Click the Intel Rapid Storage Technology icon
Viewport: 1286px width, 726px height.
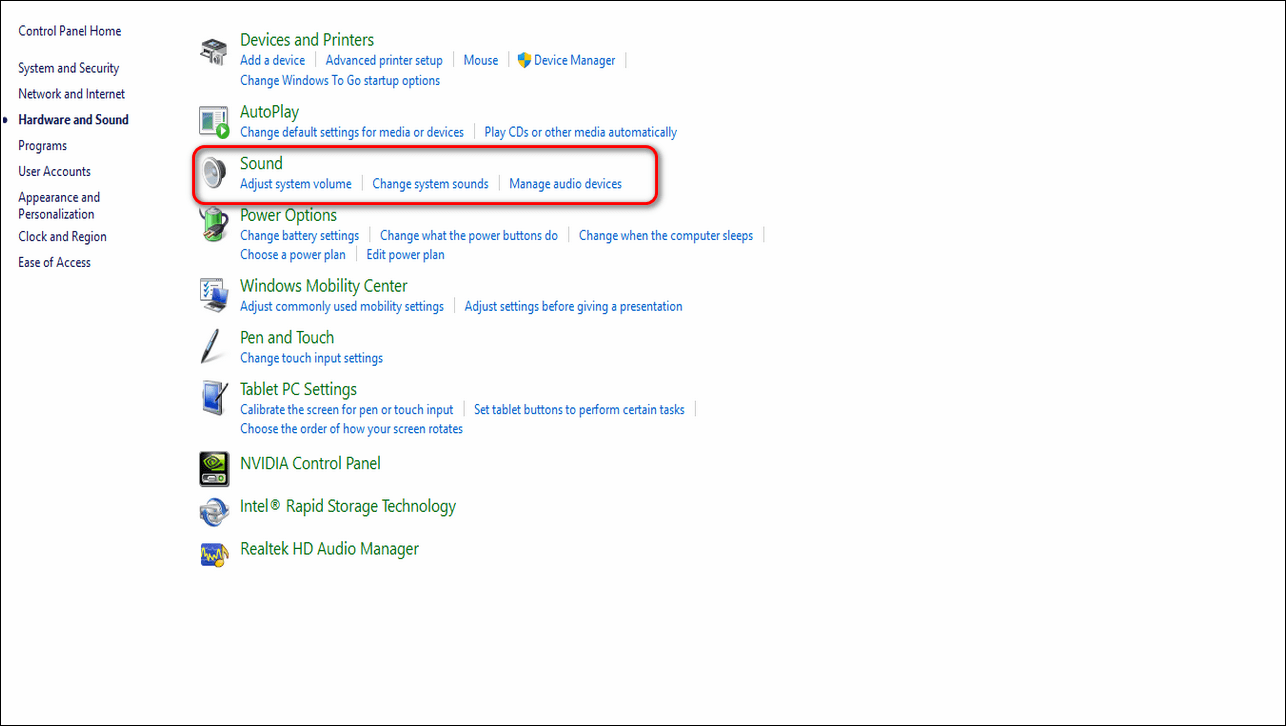214,510
